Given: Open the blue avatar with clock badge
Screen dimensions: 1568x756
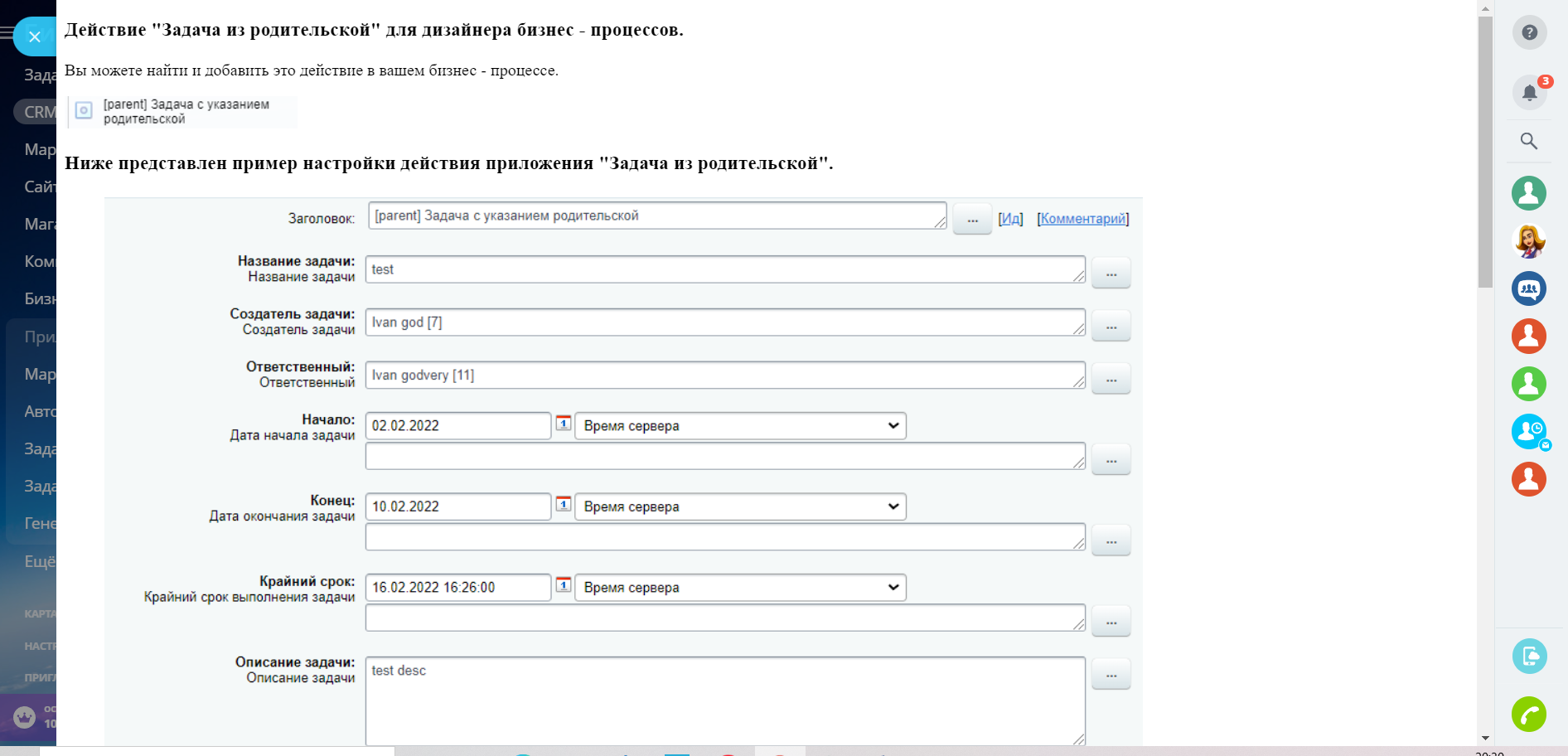Looking at the screenshot, I should [1529, 432].
